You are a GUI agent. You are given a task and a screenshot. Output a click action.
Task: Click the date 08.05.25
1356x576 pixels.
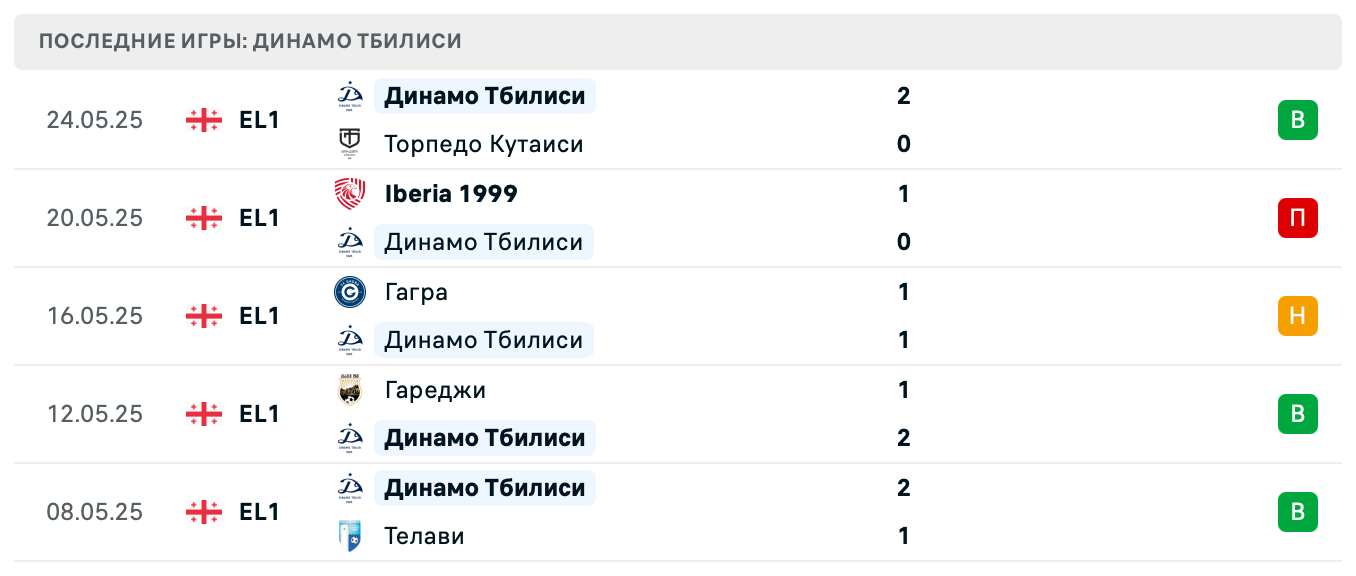pos(94,512)
